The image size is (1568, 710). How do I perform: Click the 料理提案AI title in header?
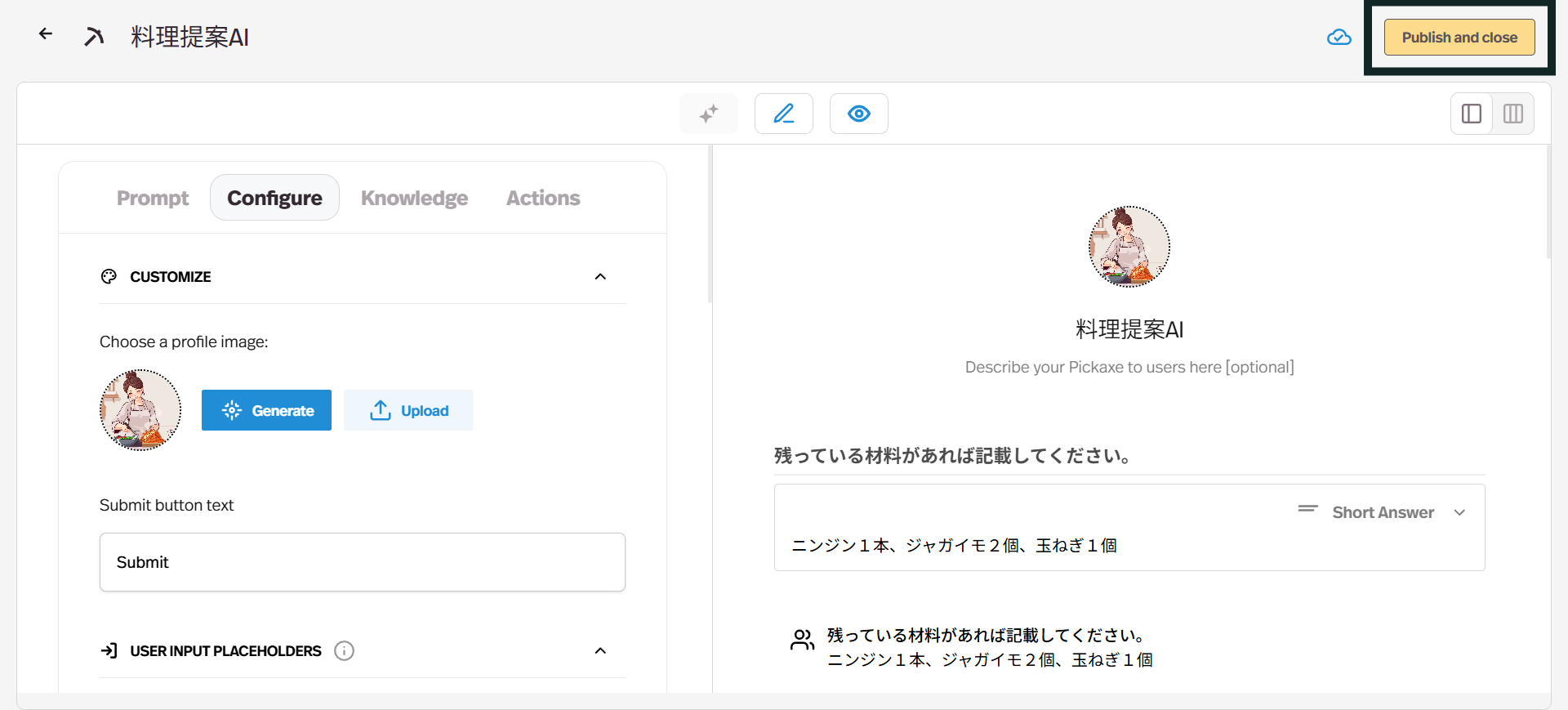(x=189, y=37)
